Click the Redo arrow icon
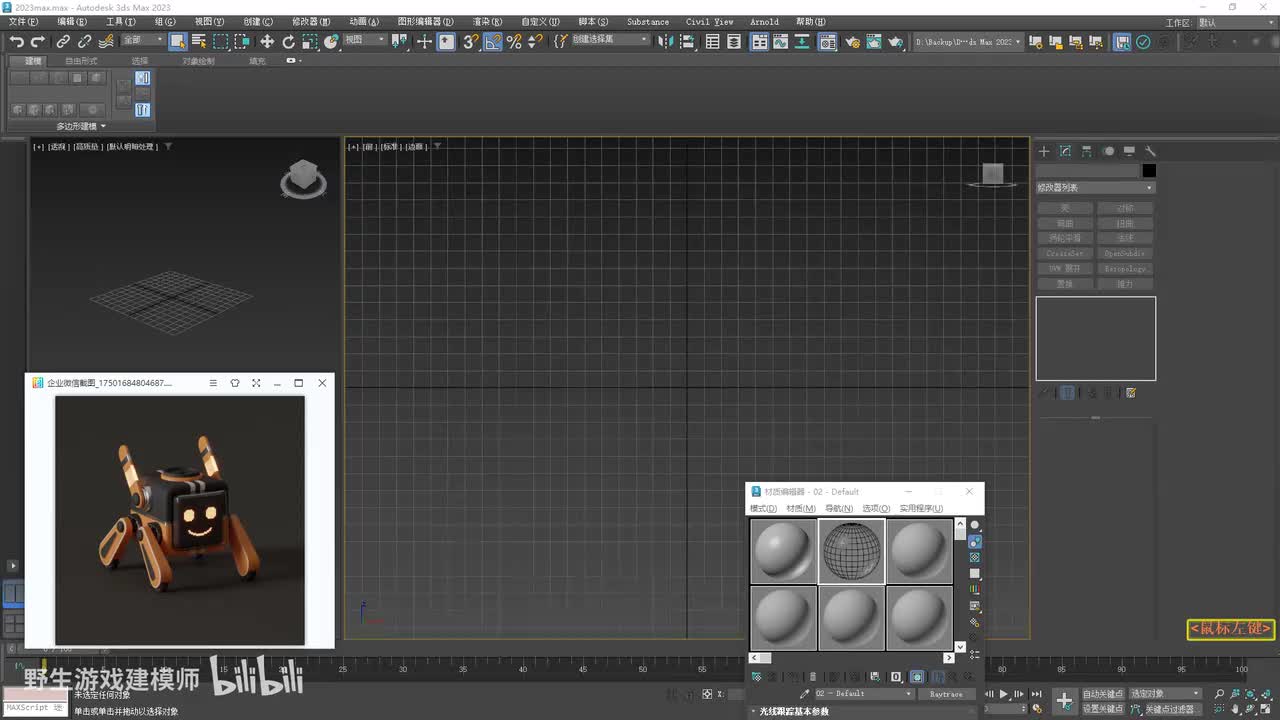This screenshot has width=1280, height=720. click(38, 41)
